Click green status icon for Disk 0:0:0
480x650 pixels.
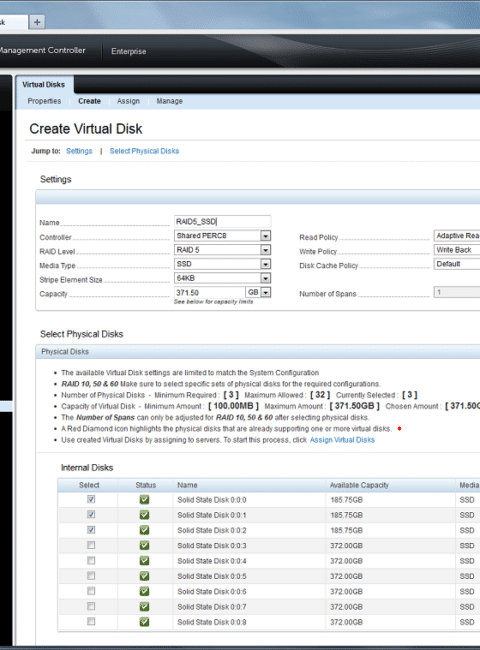coord(144,500)
